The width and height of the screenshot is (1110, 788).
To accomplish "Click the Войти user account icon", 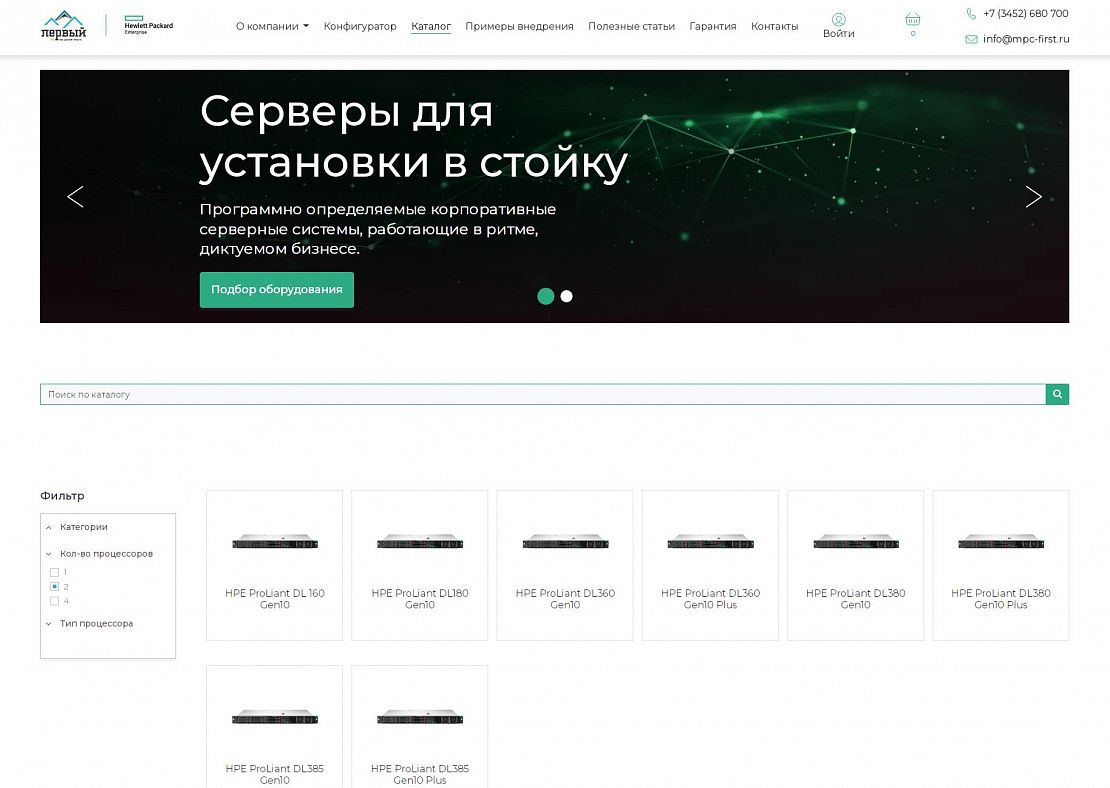I will point(838,20).
